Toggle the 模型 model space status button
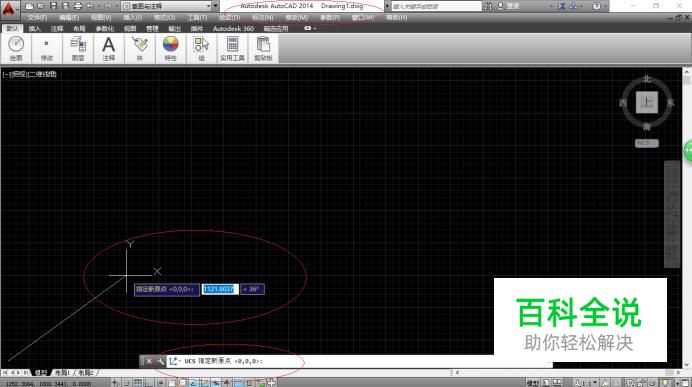 pyautogui.click(x=533, y=383)
